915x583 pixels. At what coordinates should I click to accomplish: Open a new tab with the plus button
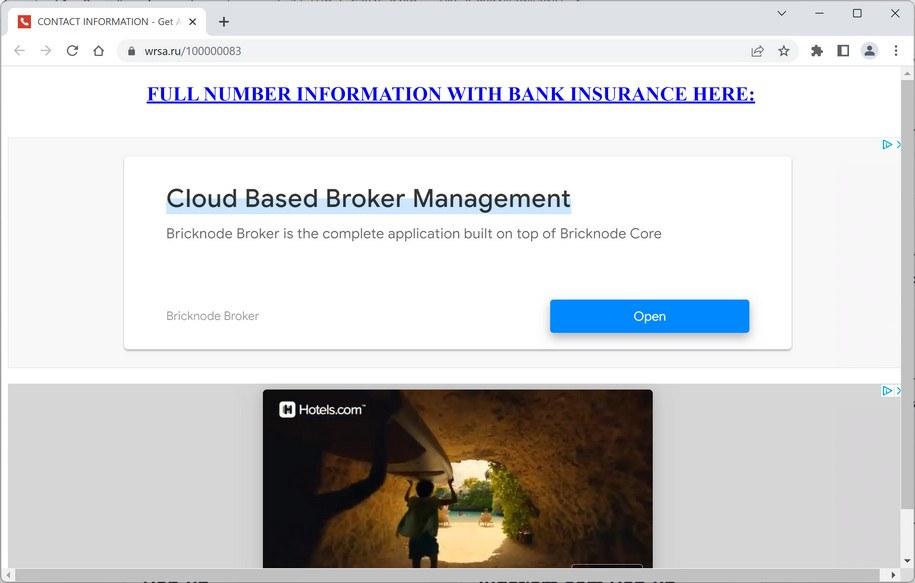[223, 22]
